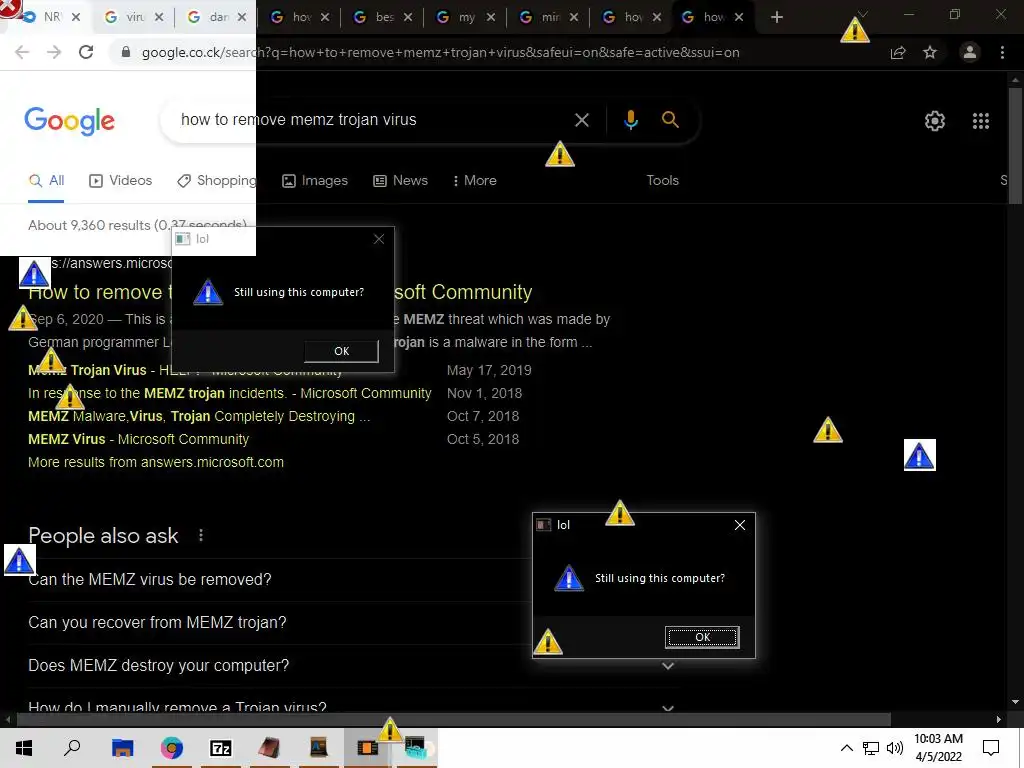This screenshot has width=1024, height=768.
Task: Expand 'How do I manually remove a Trojan virus?'
Action: click(x=353, y=707)
